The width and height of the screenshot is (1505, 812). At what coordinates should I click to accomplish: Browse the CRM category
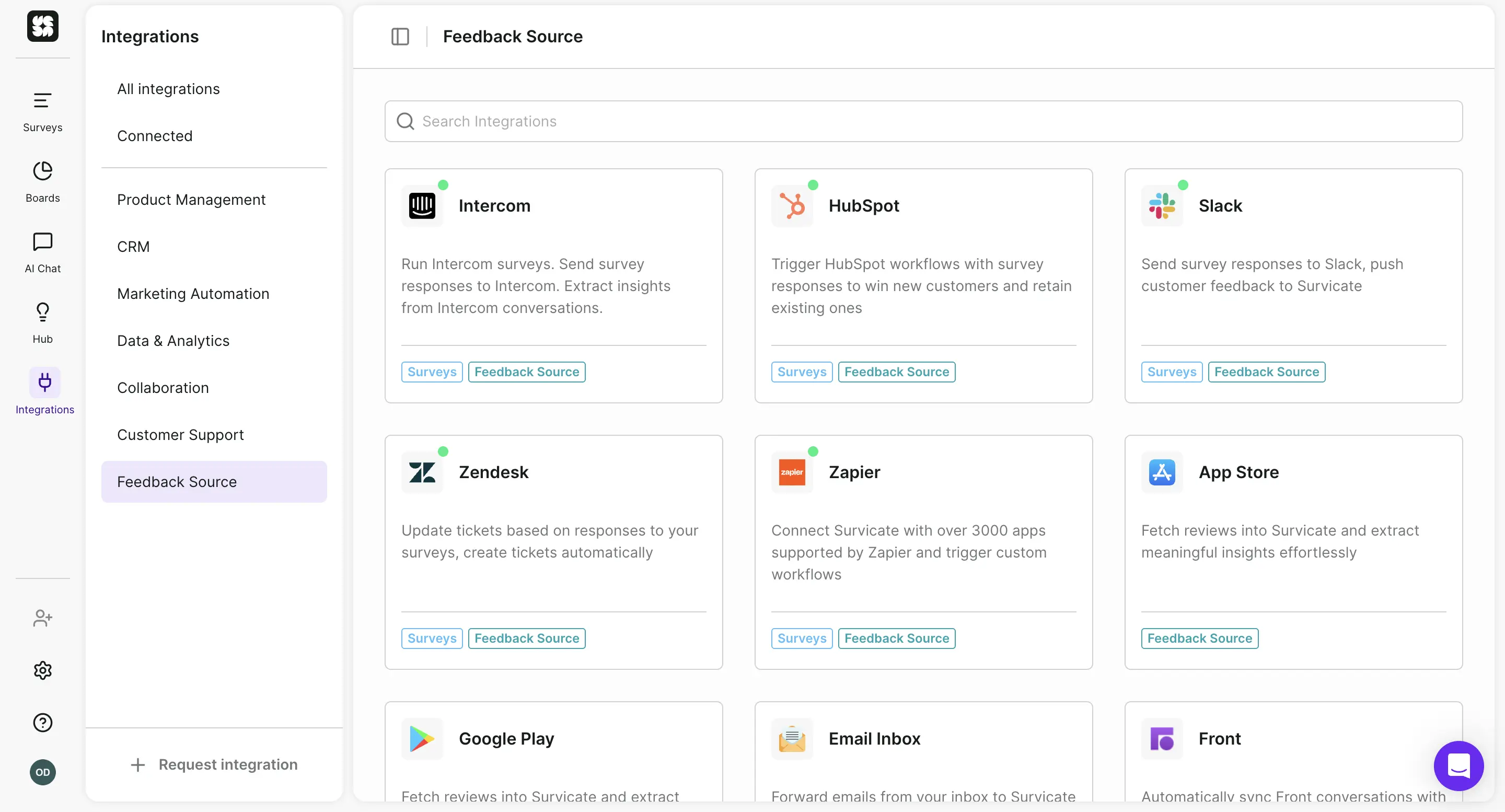133,247
